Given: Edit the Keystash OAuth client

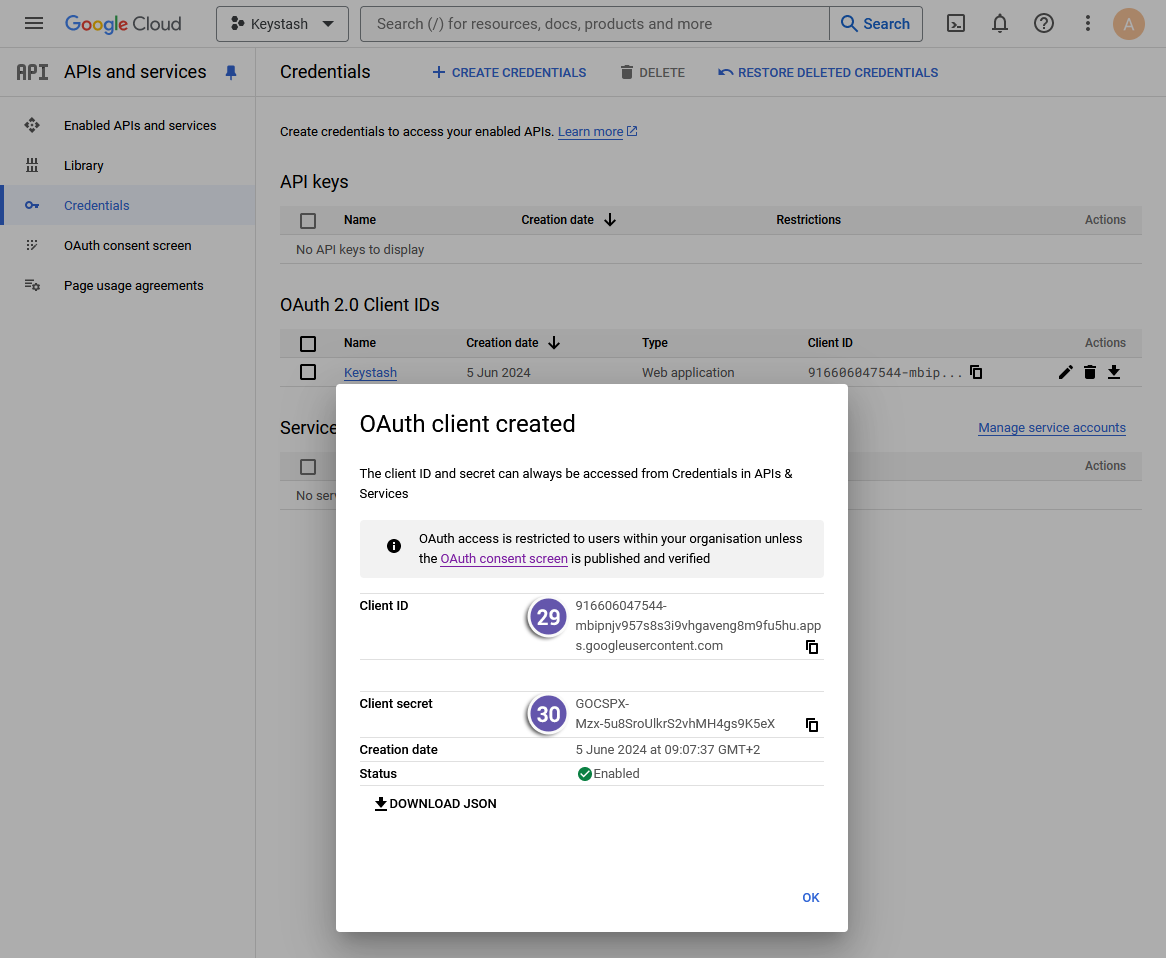Looking at the screenshot, I should point(1066,372).
